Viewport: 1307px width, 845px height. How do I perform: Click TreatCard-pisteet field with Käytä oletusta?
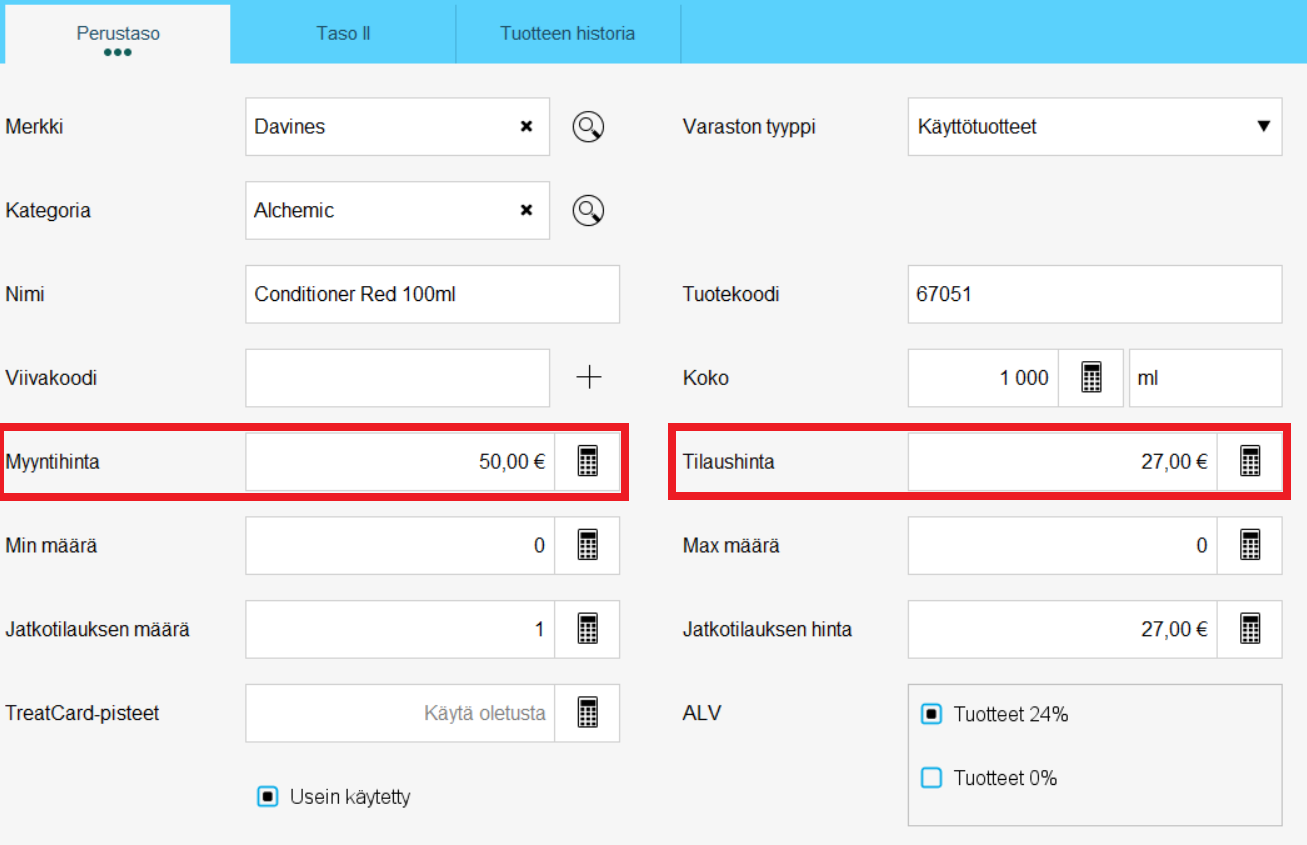(x=400, y=713)
